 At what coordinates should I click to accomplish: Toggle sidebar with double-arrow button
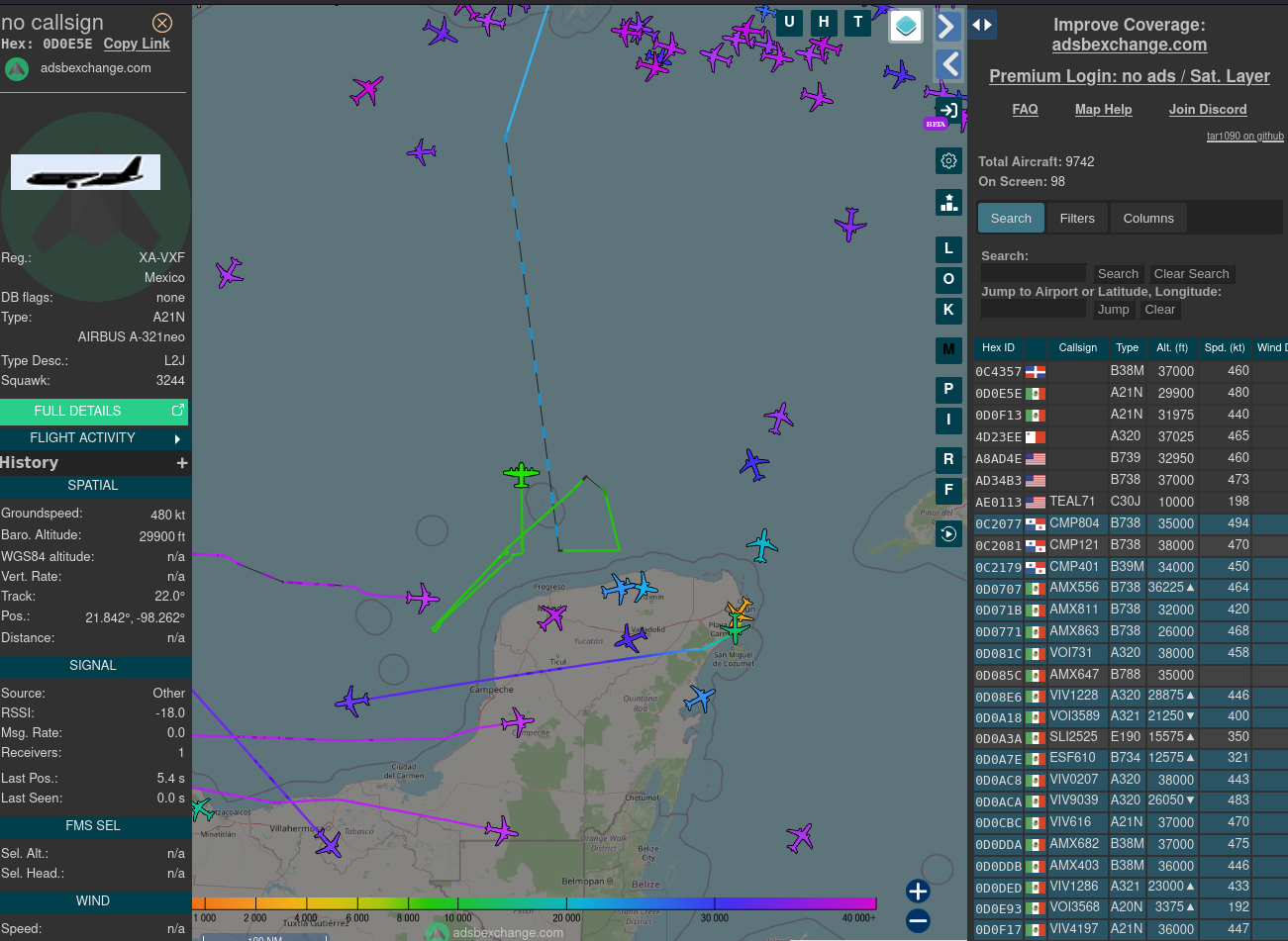(982, 25)
